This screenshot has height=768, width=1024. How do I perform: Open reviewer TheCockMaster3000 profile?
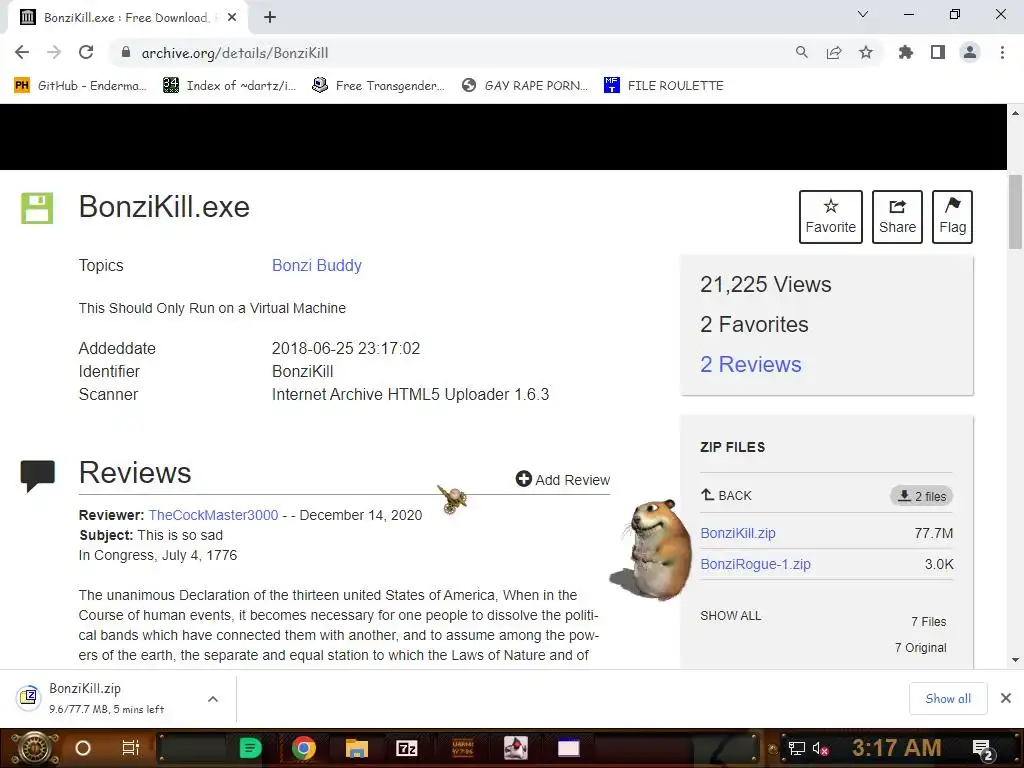click(213, 515)
